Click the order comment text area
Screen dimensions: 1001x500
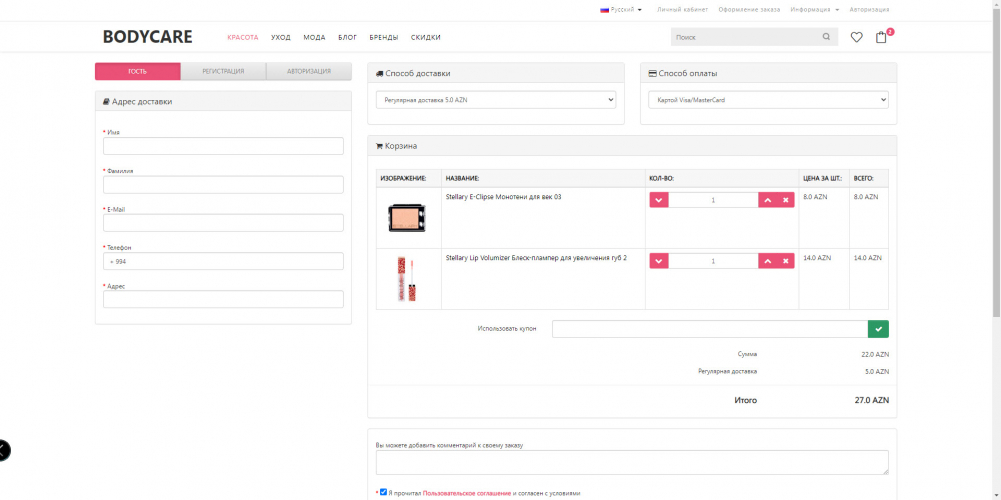point(632,462)
